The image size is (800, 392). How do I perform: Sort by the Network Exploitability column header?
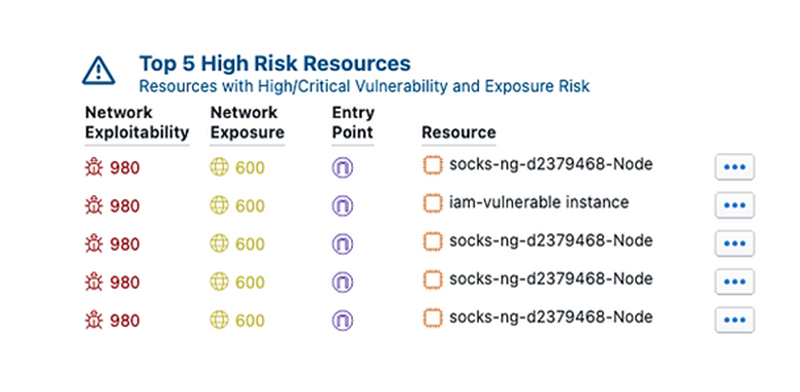[137, 122]
